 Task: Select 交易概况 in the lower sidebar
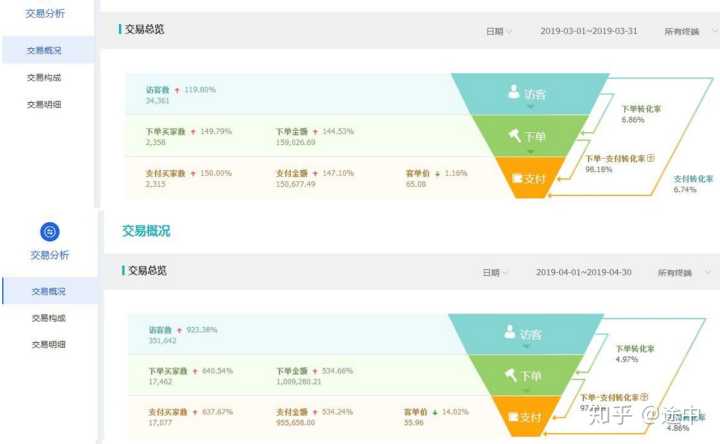point(50,291)
